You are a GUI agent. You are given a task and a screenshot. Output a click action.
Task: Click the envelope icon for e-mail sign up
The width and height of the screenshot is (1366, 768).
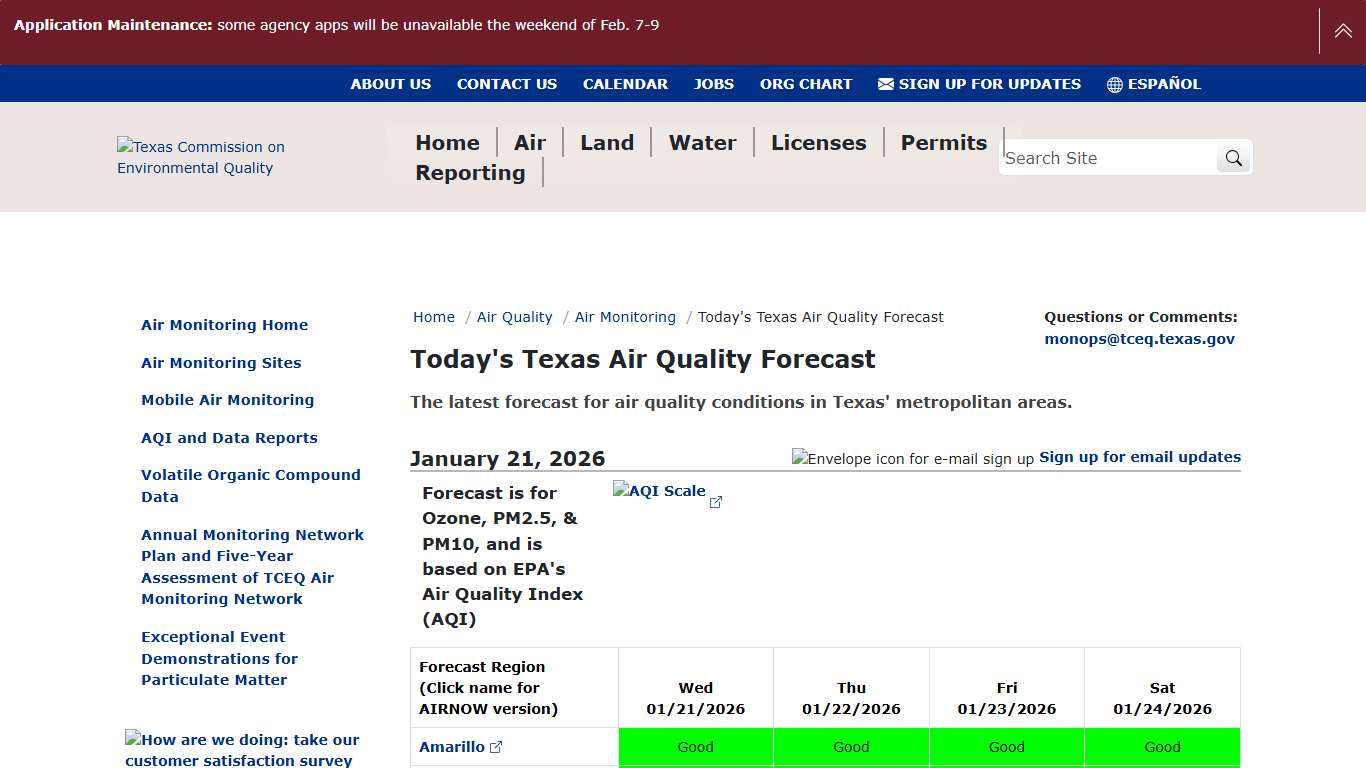pos(912,458)
